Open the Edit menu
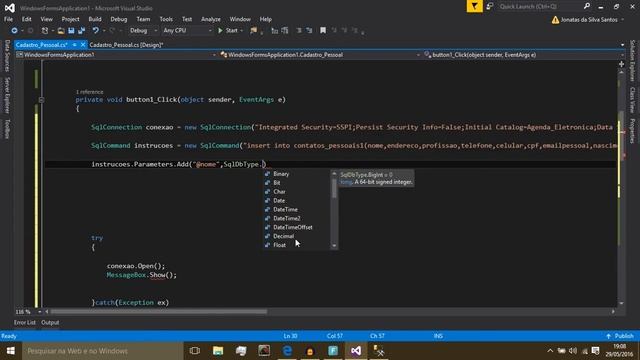Viewport: 640px width, 360px height. [x=27, y=19]
